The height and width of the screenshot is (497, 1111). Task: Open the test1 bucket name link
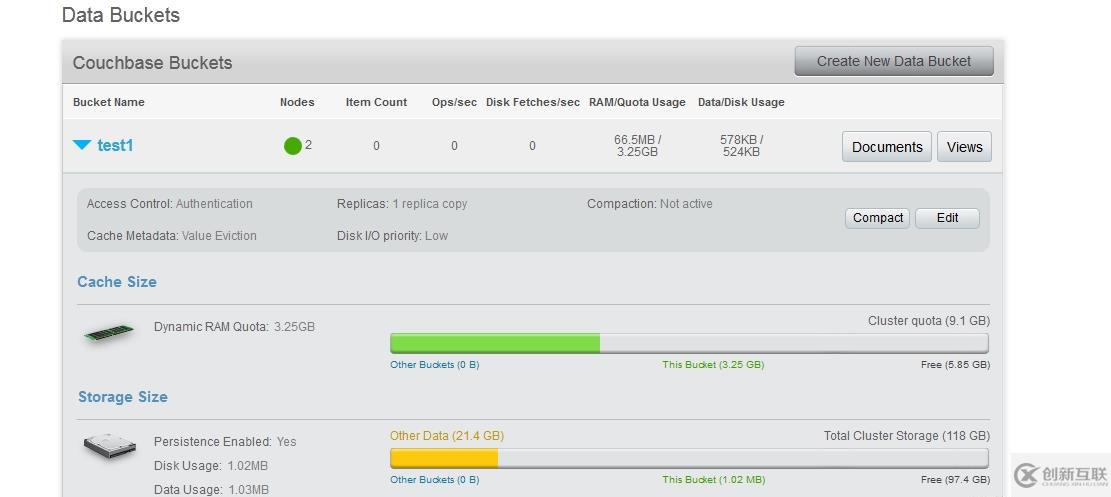coord(115,145)
